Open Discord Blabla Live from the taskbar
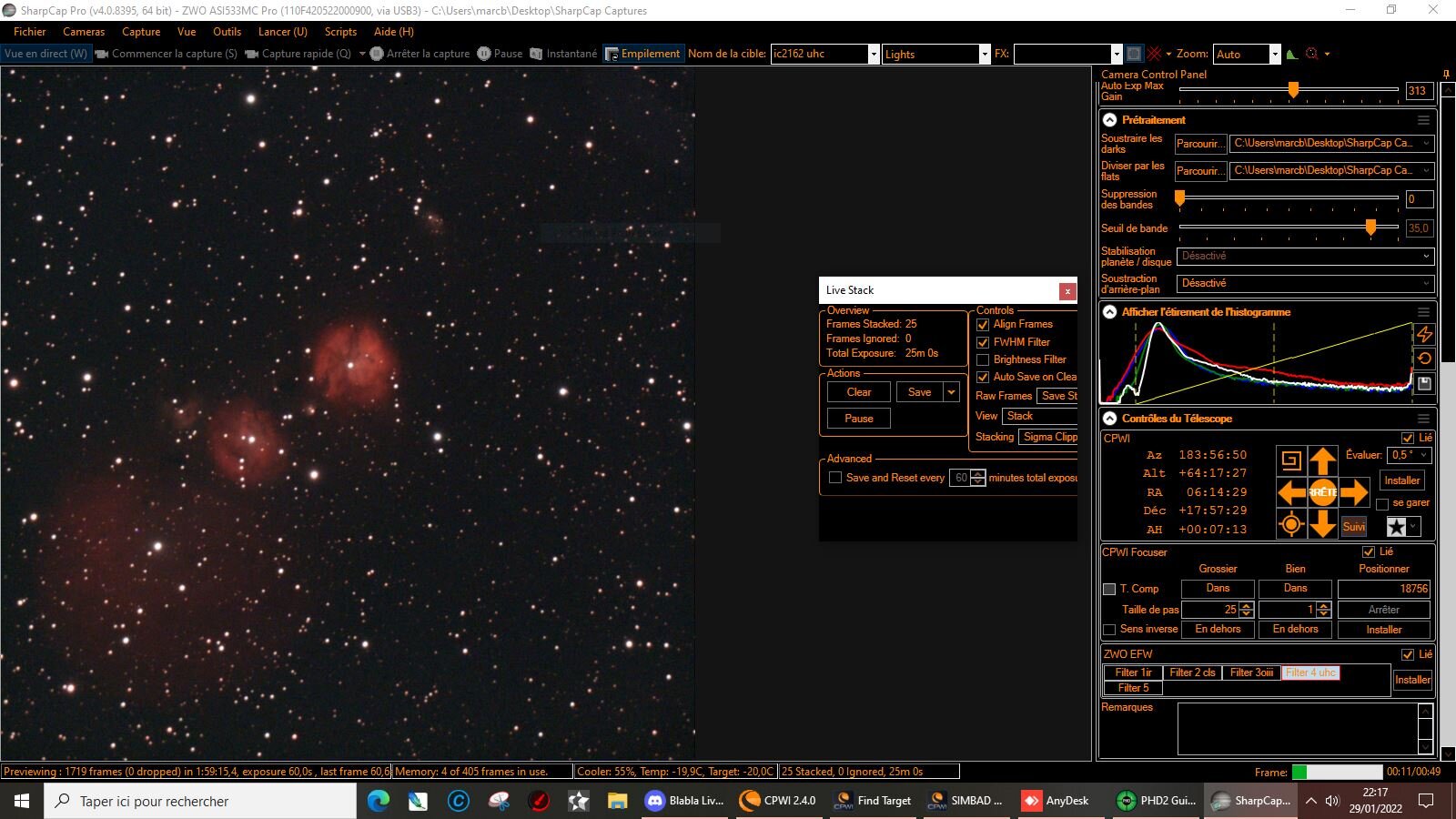The height and width of the screenshot is (819, 1456). [687, 801]
